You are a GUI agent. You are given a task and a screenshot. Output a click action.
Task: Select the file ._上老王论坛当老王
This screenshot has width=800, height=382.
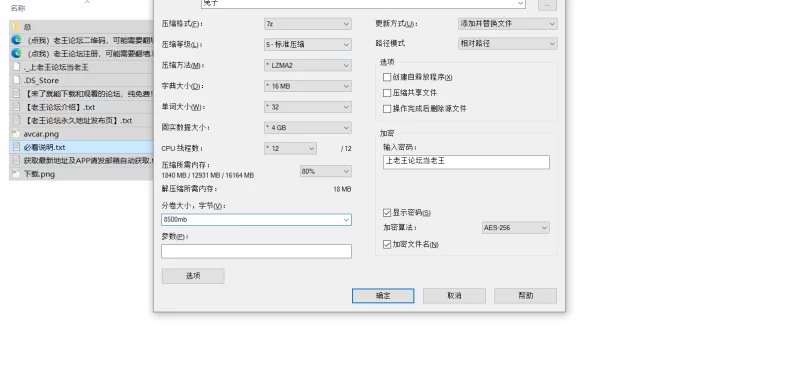[56, 67]
